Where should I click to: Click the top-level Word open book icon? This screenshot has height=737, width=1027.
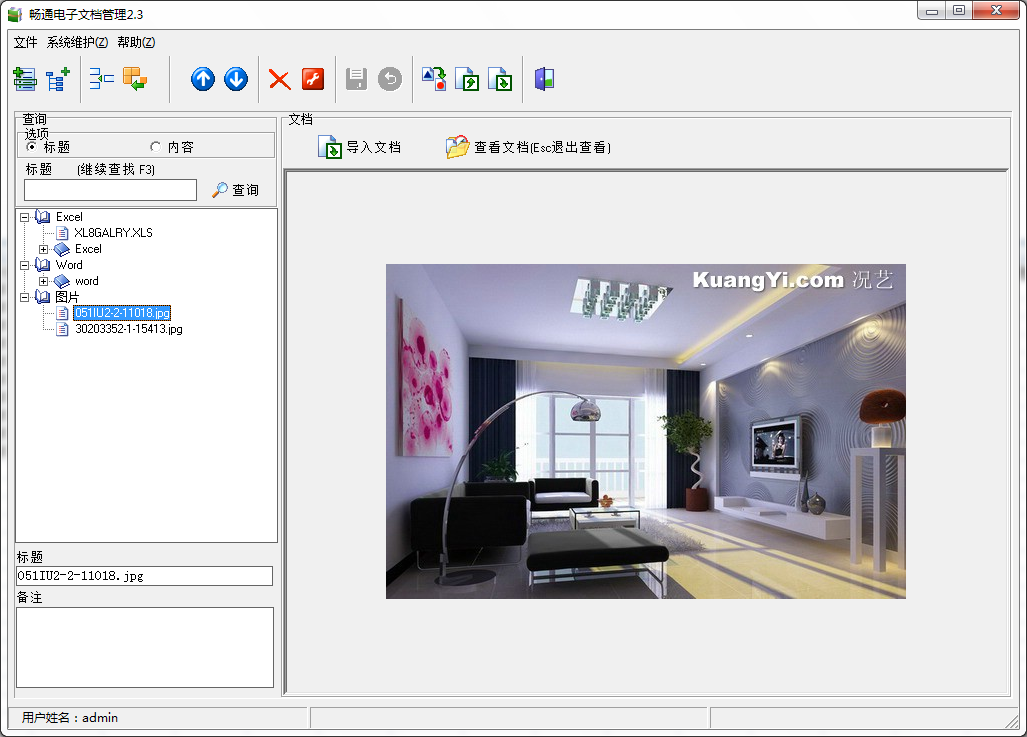point(43,265)
